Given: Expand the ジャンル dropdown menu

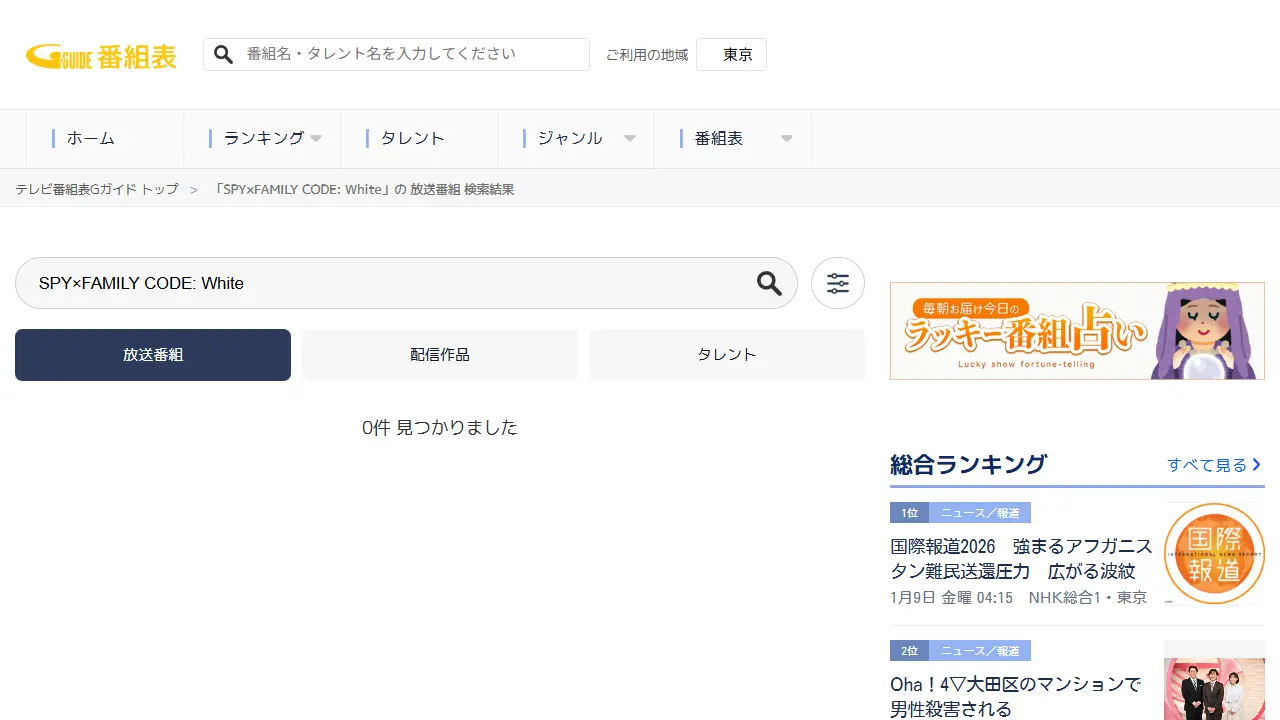Looking at the screenshot, I should (630, 139).
